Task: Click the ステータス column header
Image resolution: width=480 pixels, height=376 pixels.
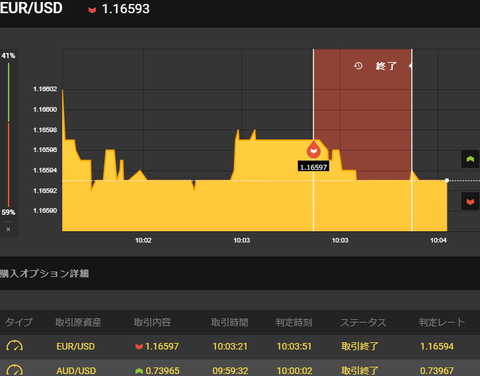Action: coord(363,322)
